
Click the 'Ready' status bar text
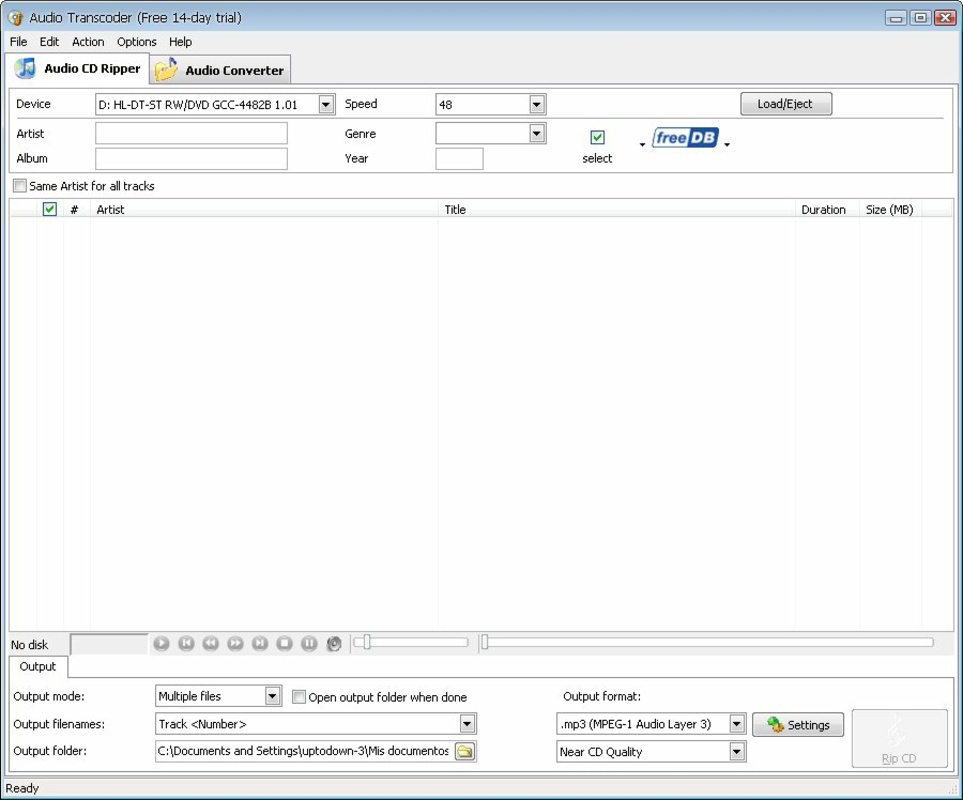pos(22,788)
